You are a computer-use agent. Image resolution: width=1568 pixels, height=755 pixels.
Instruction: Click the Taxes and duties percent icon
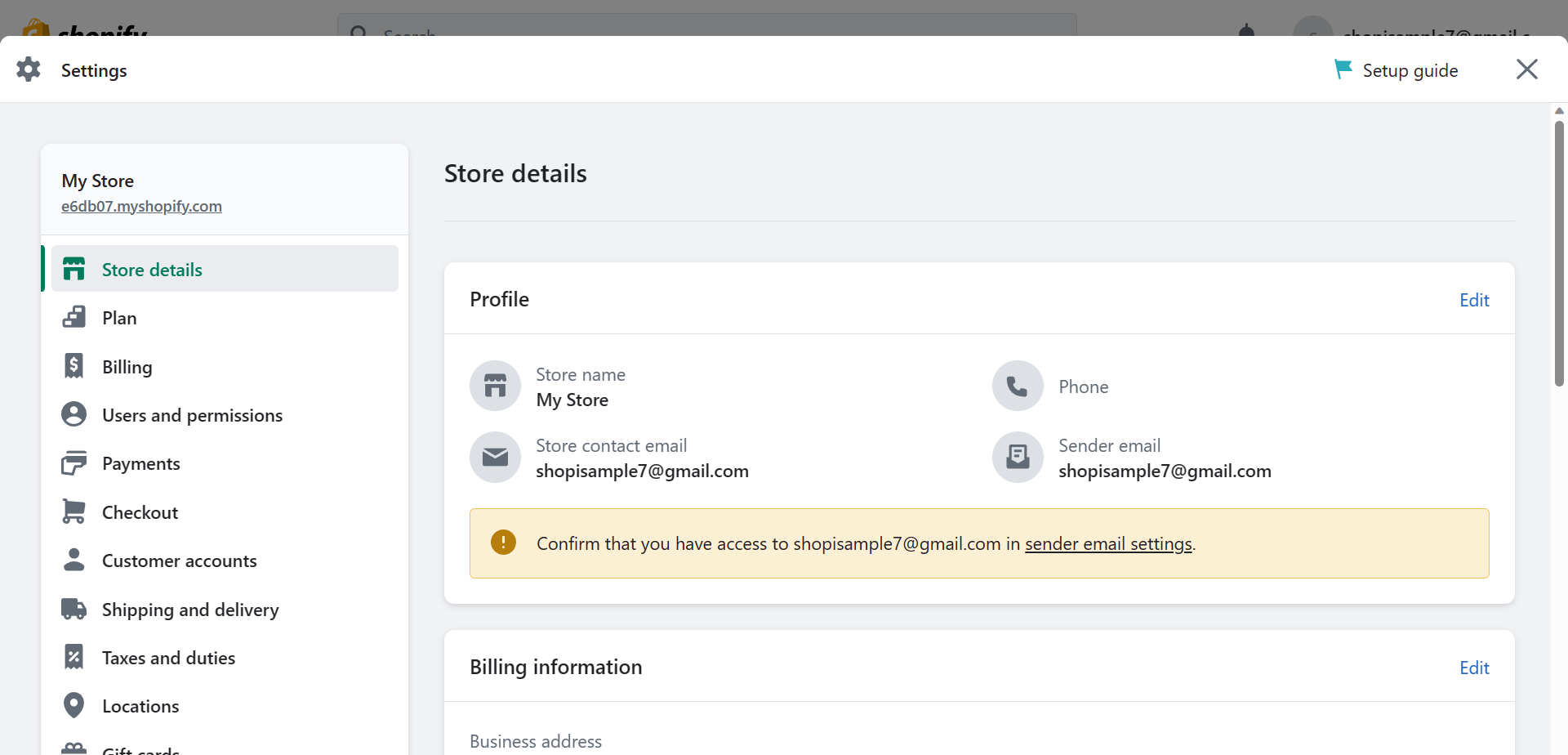[74, 657]
